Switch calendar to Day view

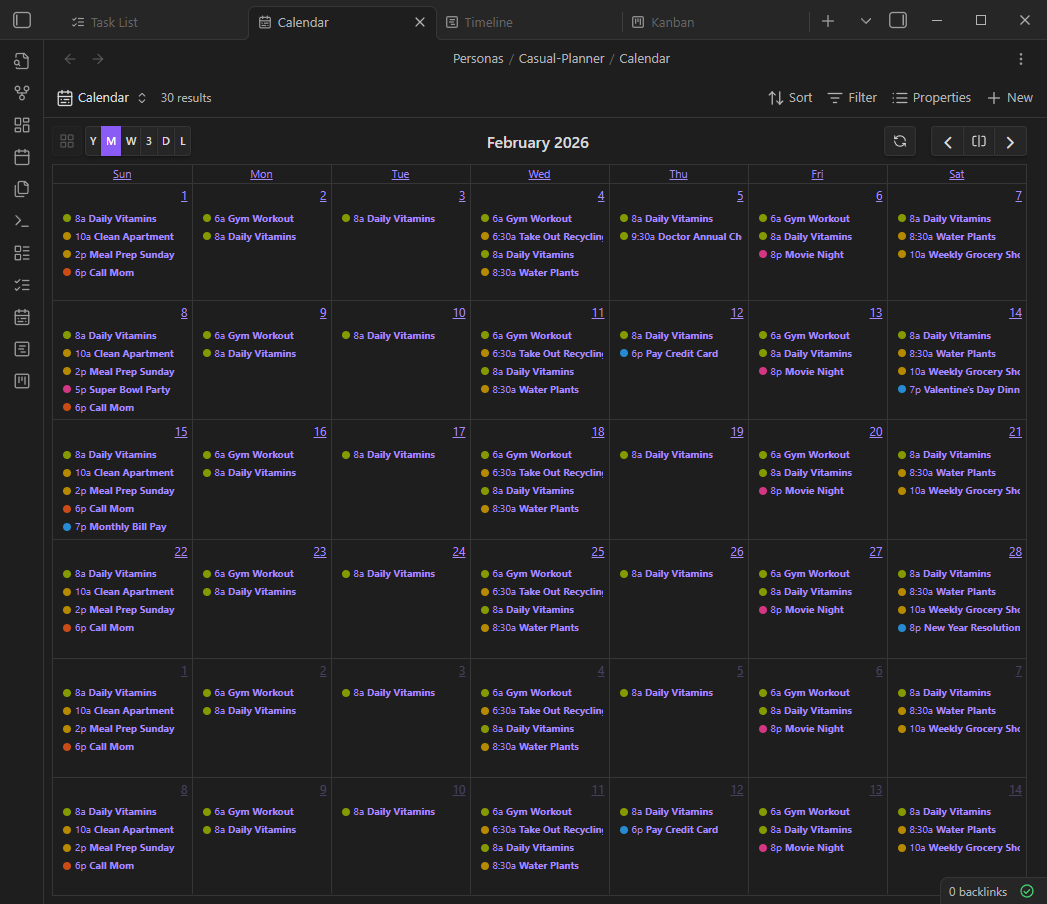pos(165,141)
